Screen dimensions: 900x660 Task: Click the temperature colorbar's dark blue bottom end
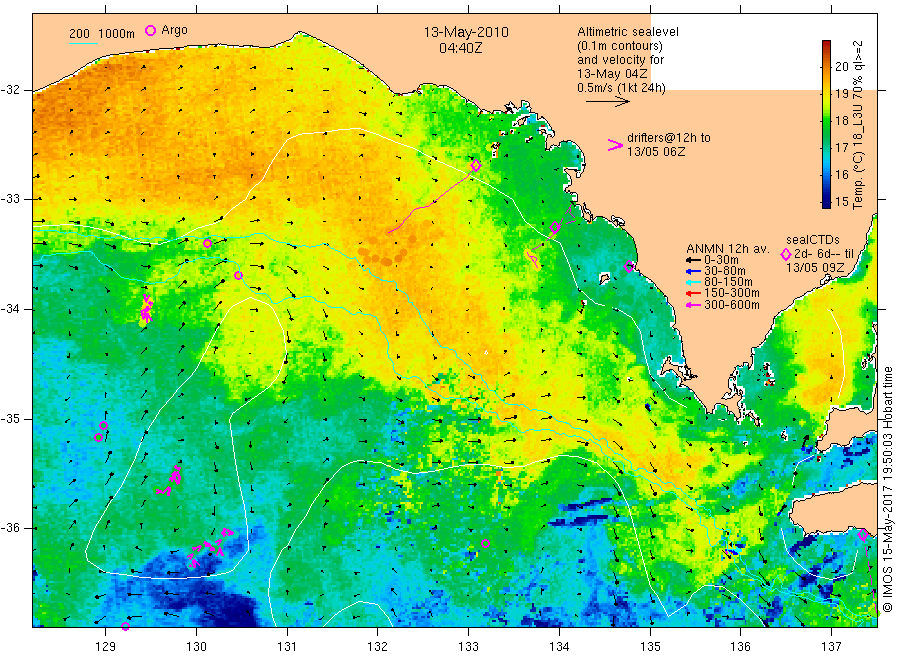point(826,203)
